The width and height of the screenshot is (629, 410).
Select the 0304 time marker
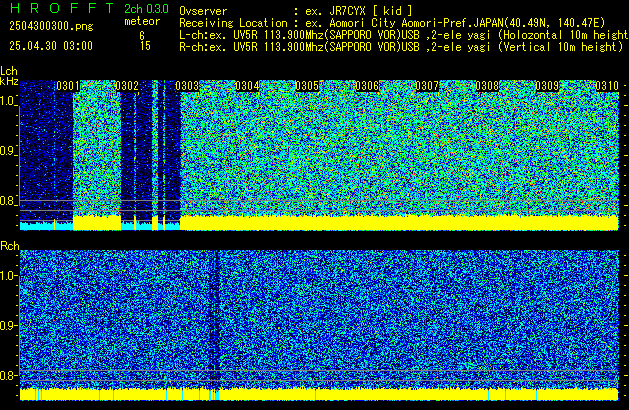(247, 86)
